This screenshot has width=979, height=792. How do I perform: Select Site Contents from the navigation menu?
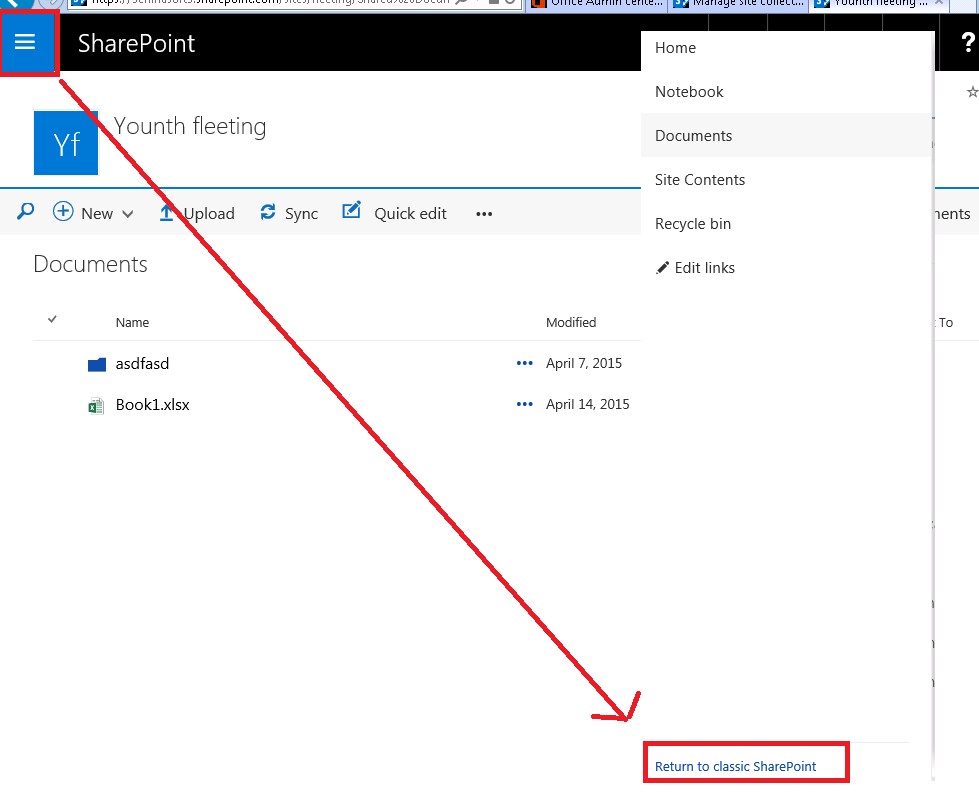[x=700, y=179]
